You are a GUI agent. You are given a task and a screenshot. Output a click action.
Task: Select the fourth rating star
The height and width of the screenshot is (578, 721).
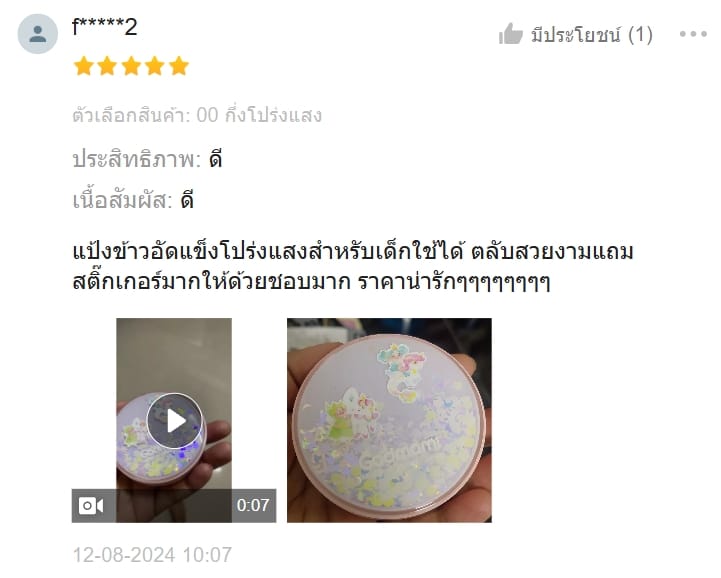tap(155, 66)
